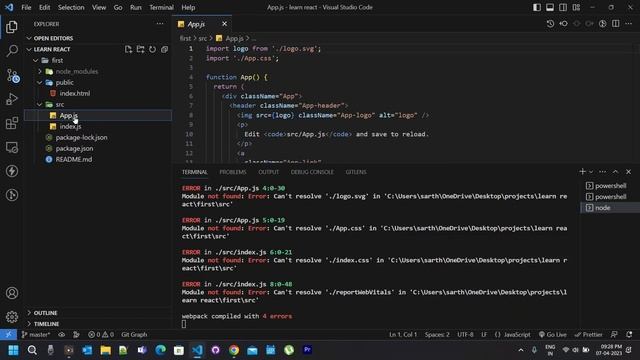Collapse all folders in Explorer

point(164,49)
